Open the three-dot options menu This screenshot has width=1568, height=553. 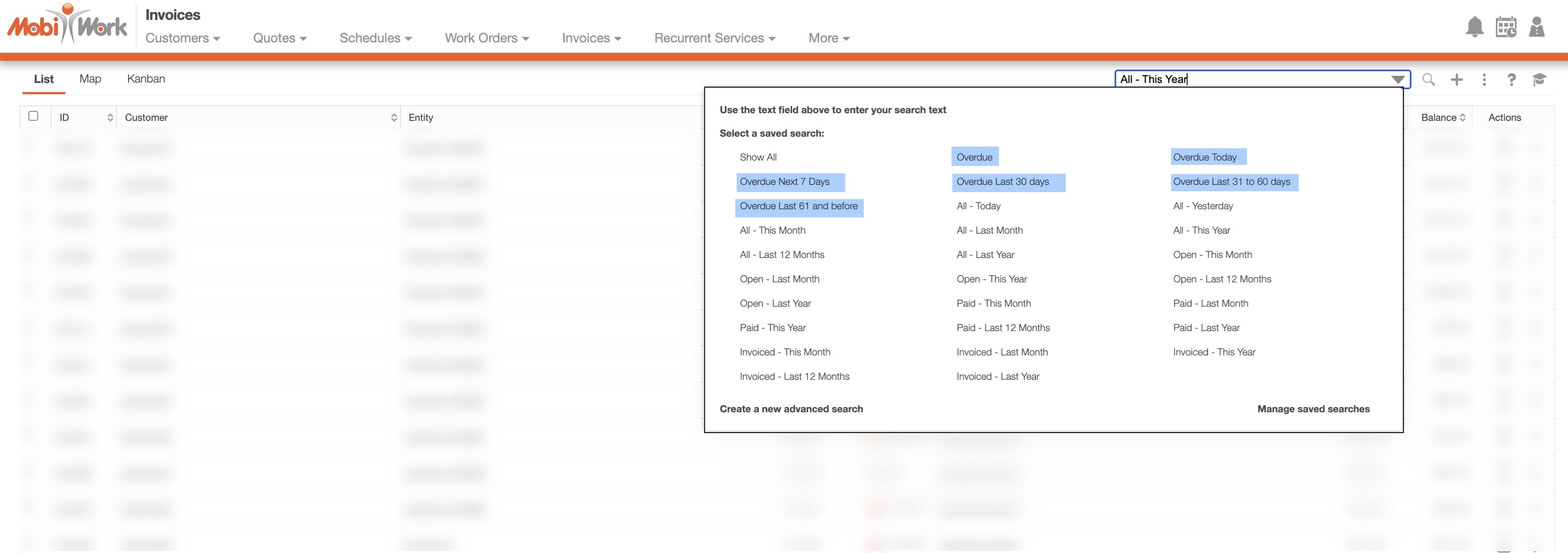tap(1484, 80)
